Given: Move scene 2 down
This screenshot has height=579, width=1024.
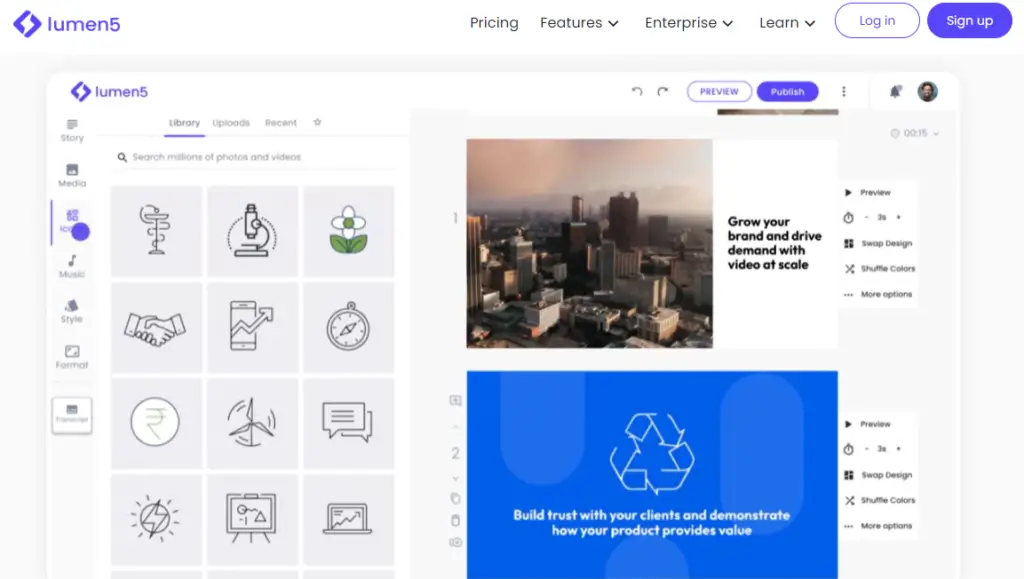Looking at the screenshot, I should (x=455, y=478).
